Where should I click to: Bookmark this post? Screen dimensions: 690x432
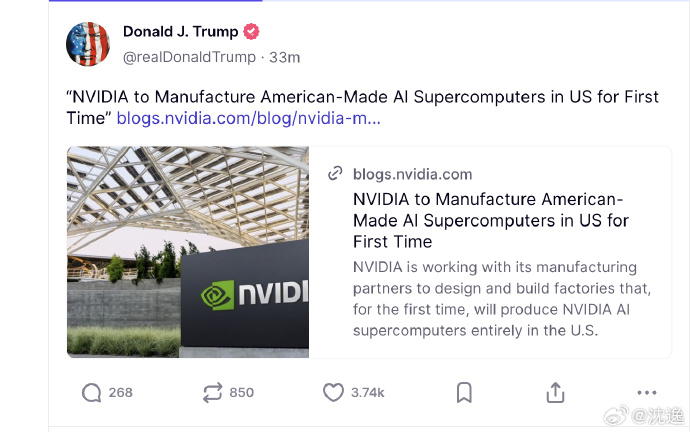(464, 393)
